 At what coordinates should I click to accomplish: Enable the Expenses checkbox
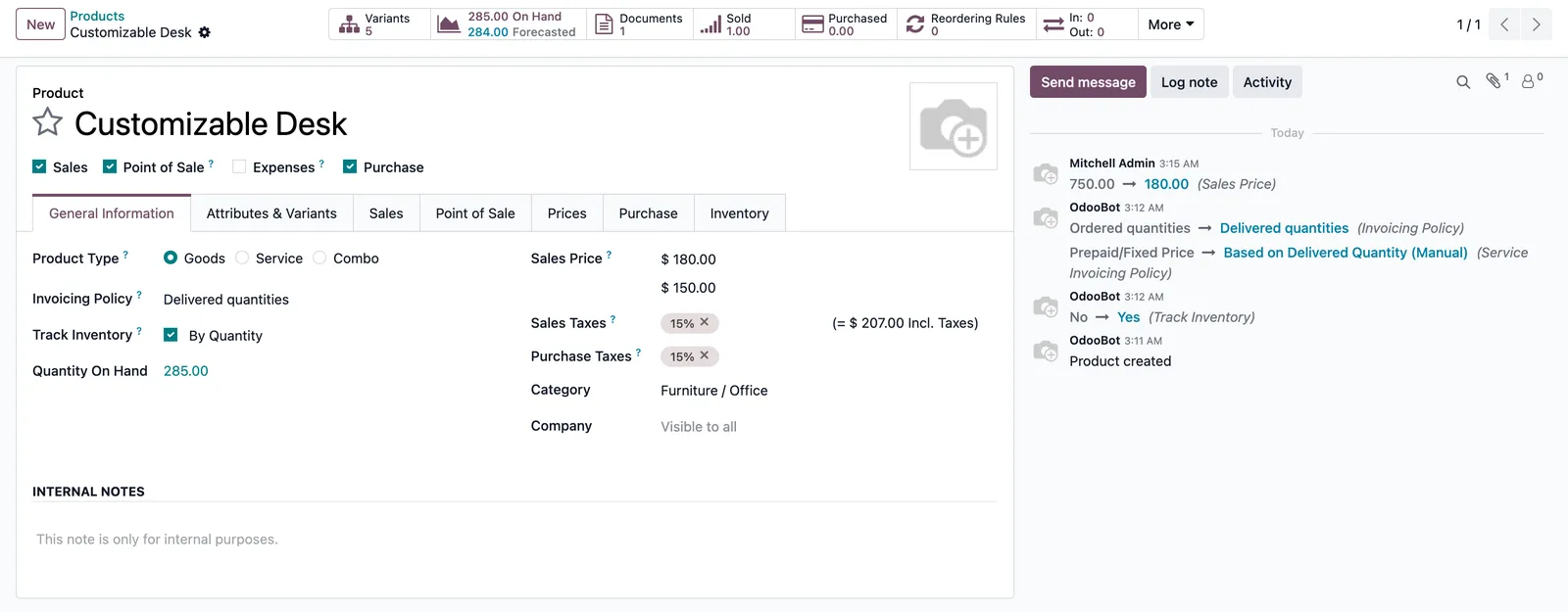239,166
